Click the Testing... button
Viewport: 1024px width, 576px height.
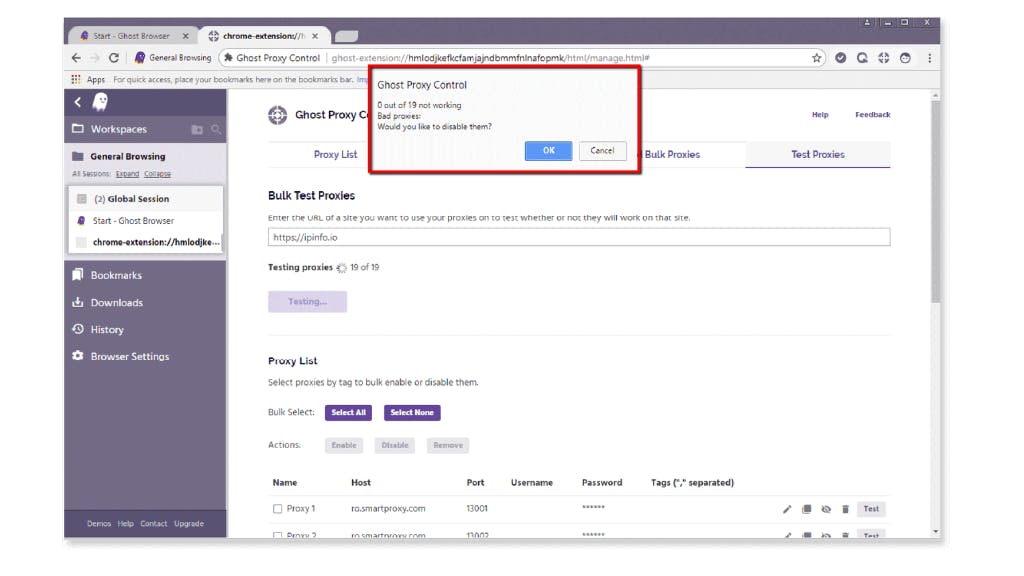pyautogui.click(x=308, y=302)
